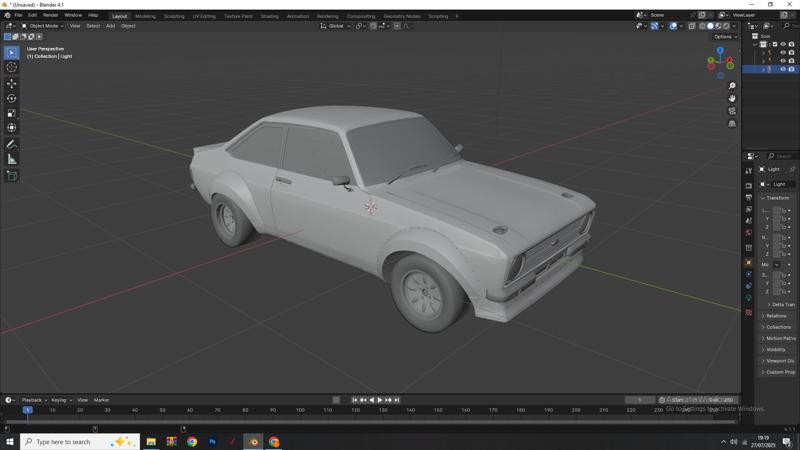Image resolution: width=800 pixels, height=450 pixels.
Task: Click the viewport pan hand icon
Action: tap(732, 98)
